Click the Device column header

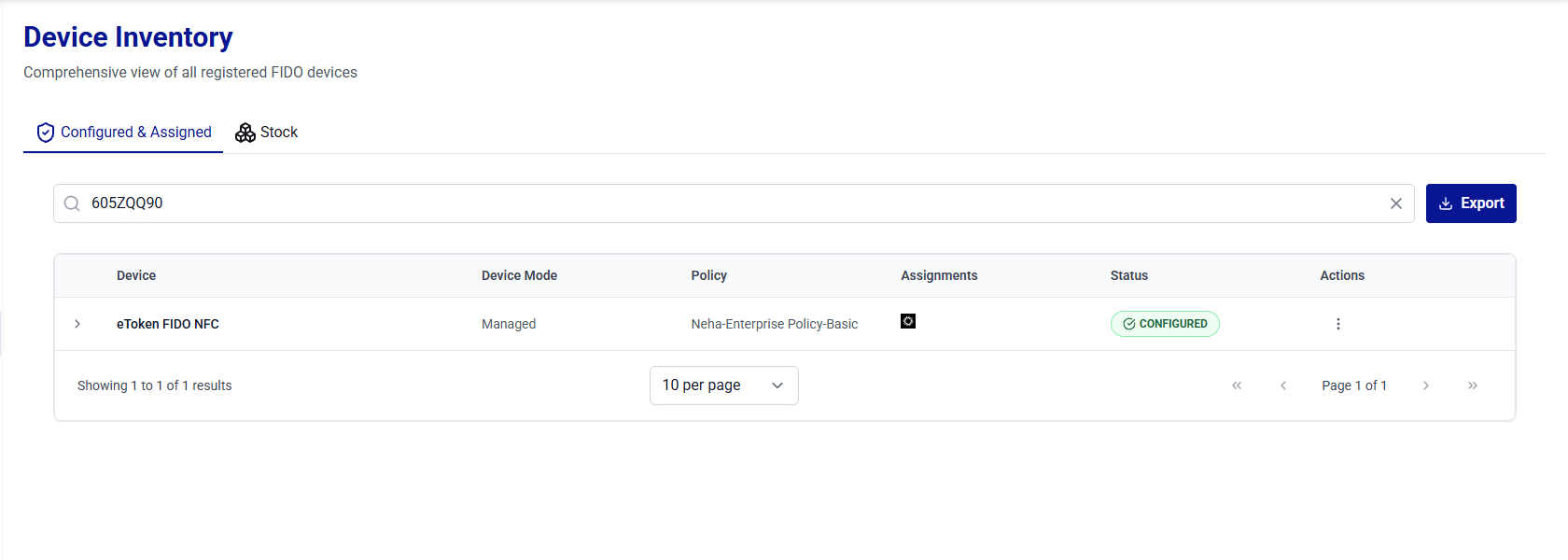[x=136, y=275]
